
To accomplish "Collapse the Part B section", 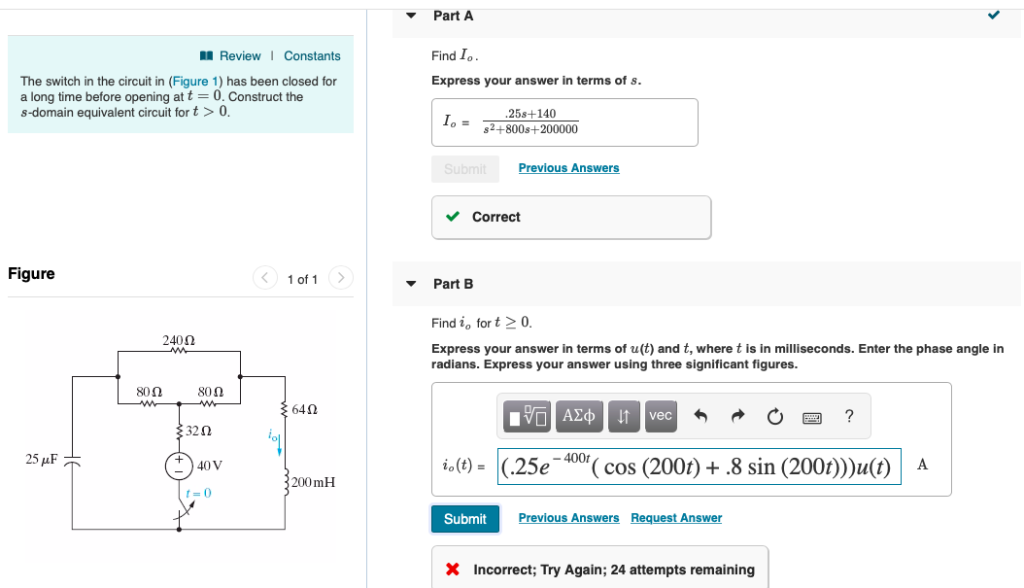I will pyautogui.click(x=411, y=283).
